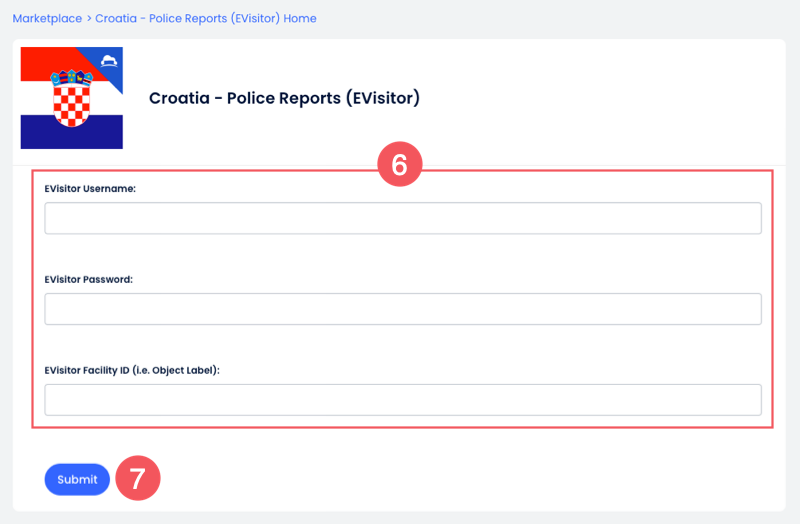Focus the EVisitor Password input field
The height and width of the screenshot is (524, 800).
pyautogui.click(x=403, y=309)
